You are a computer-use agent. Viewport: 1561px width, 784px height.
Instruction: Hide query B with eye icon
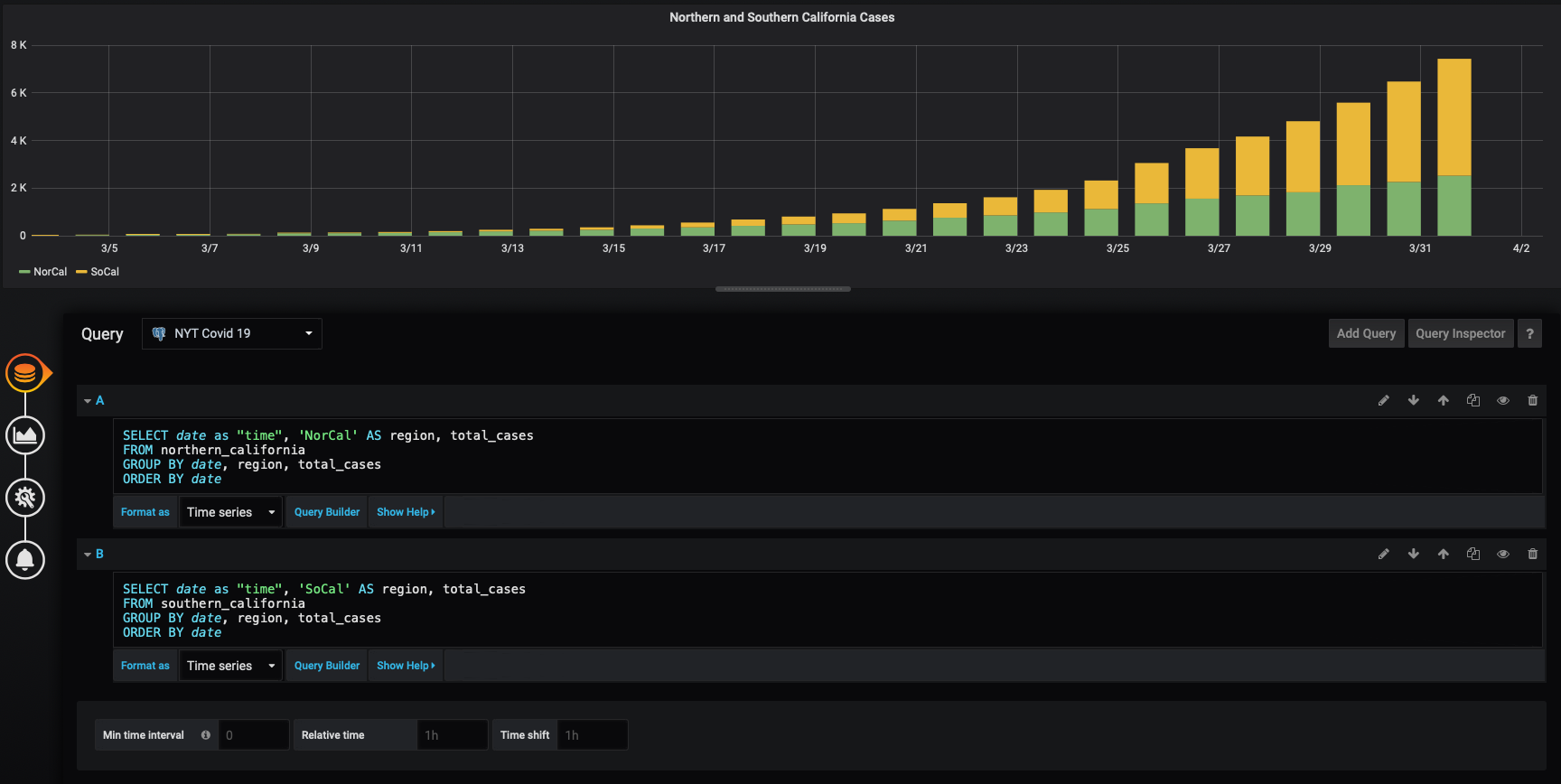tap(1503, 554)
